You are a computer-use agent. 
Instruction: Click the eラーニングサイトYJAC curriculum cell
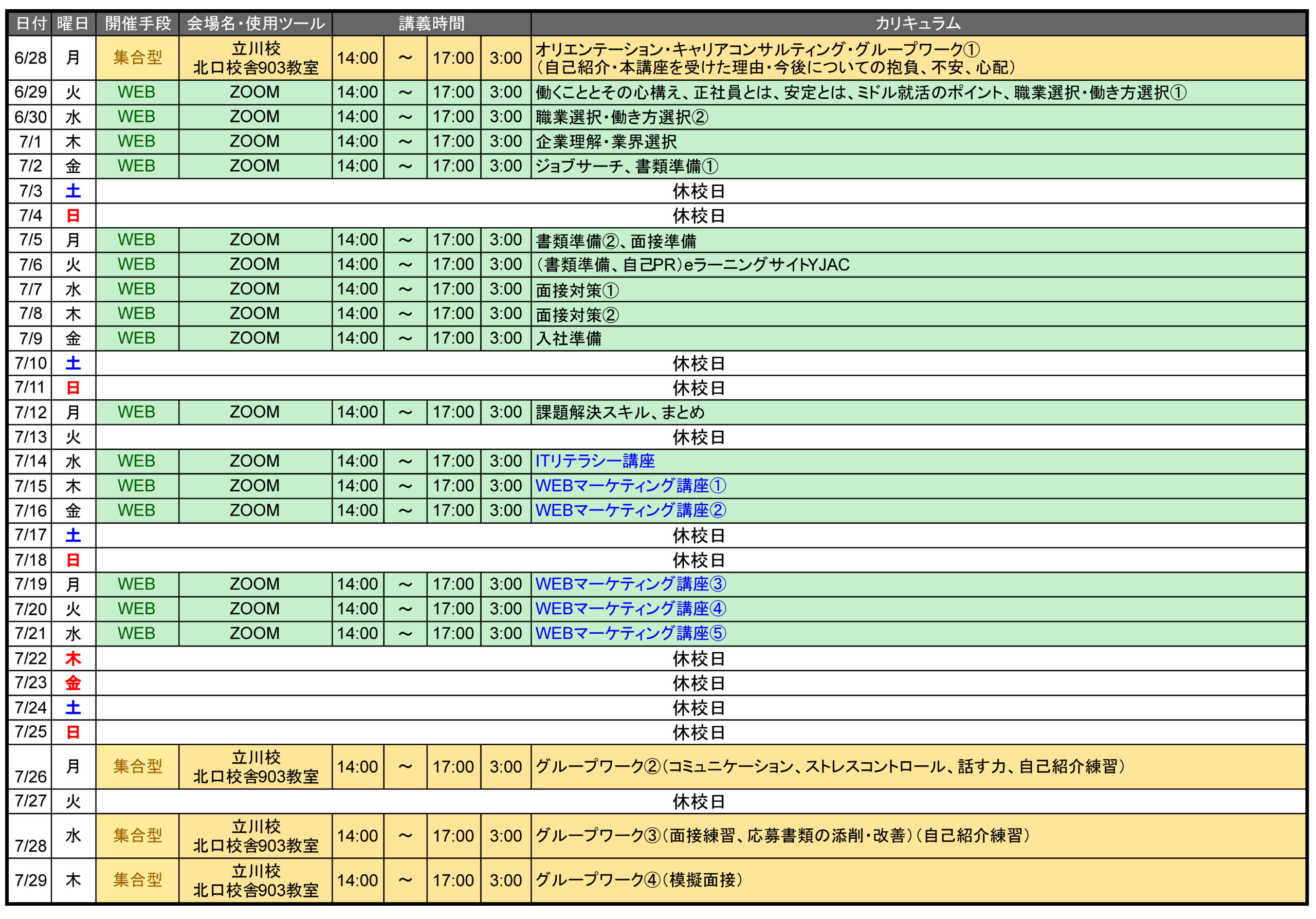[x=918, y=265]
